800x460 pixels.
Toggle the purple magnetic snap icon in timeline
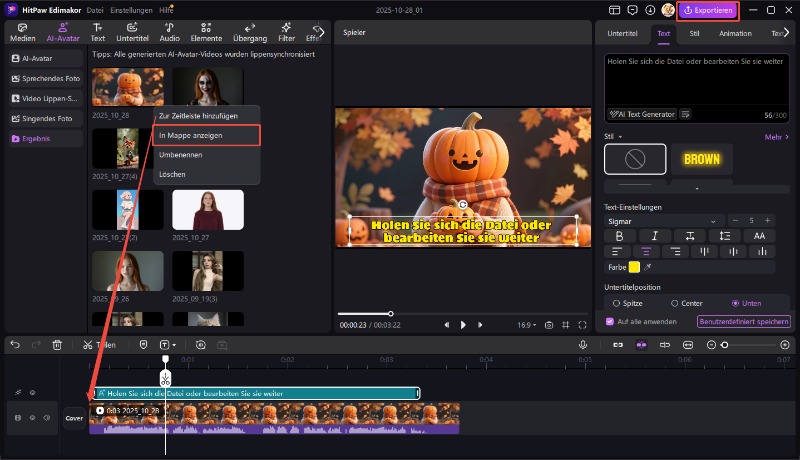tap(641, 345)
